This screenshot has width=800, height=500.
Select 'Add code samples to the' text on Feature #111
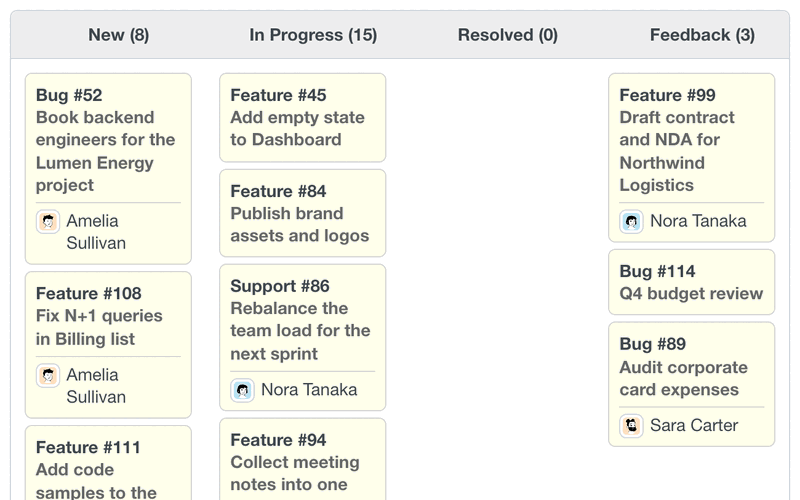[x=96, y=481]
